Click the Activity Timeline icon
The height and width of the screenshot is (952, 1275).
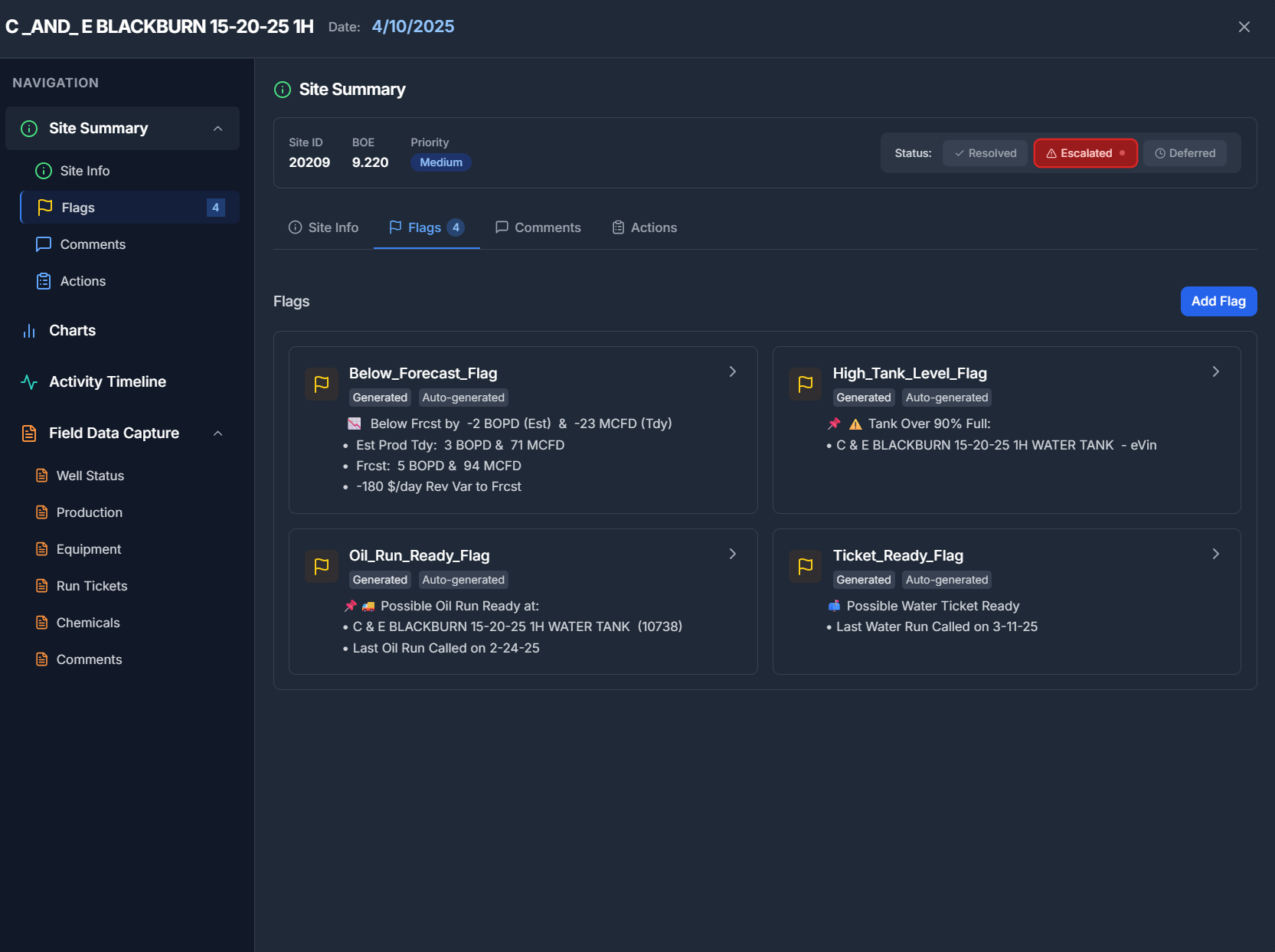(x=28, y=381)
